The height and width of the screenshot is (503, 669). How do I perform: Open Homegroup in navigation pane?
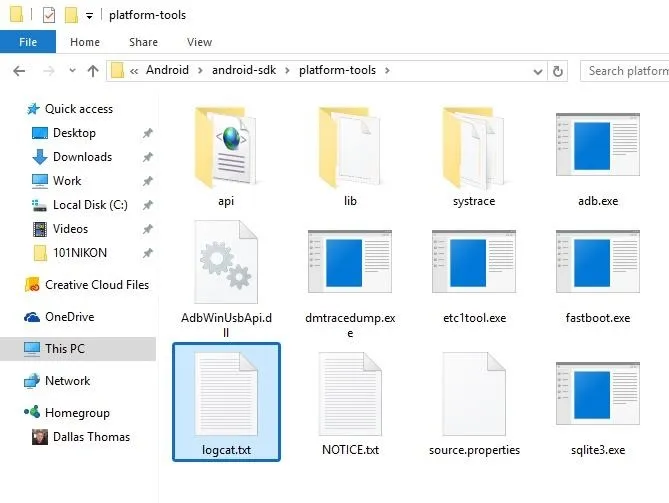(77, 413)
